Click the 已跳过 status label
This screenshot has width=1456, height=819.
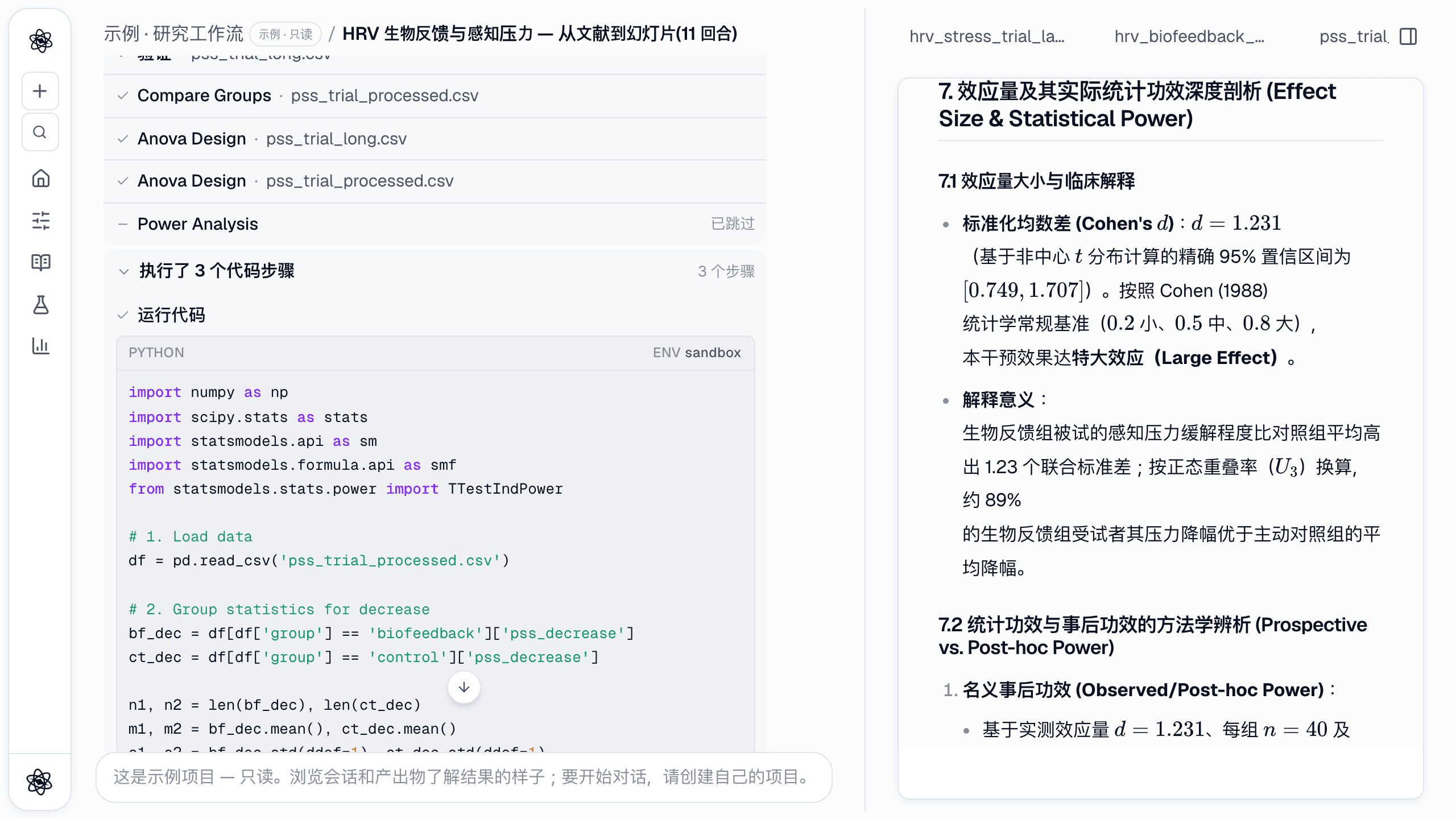(733, 224)
